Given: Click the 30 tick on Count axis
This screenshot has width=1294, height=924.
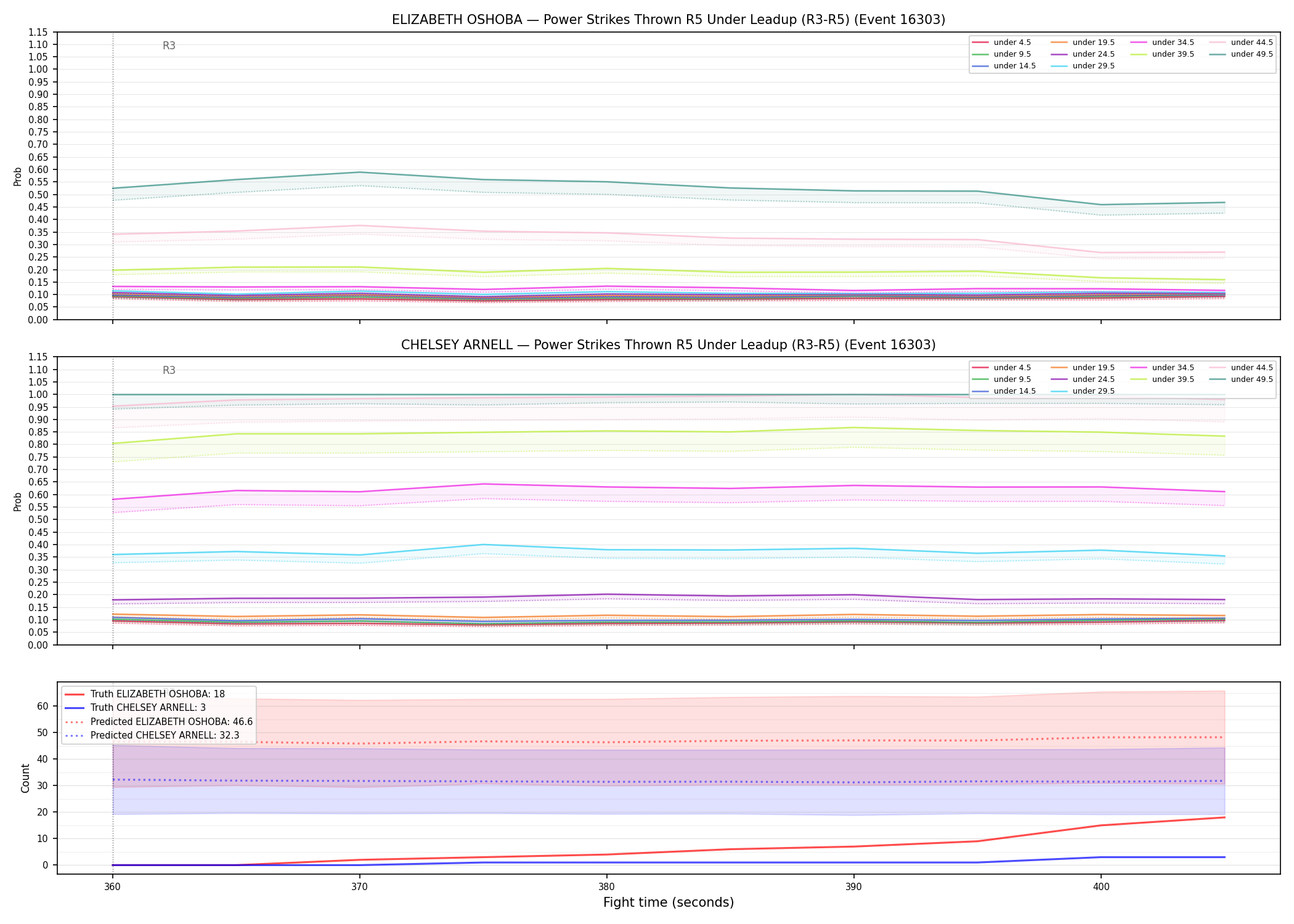Looking at the screenshot, I should point(43,785).
